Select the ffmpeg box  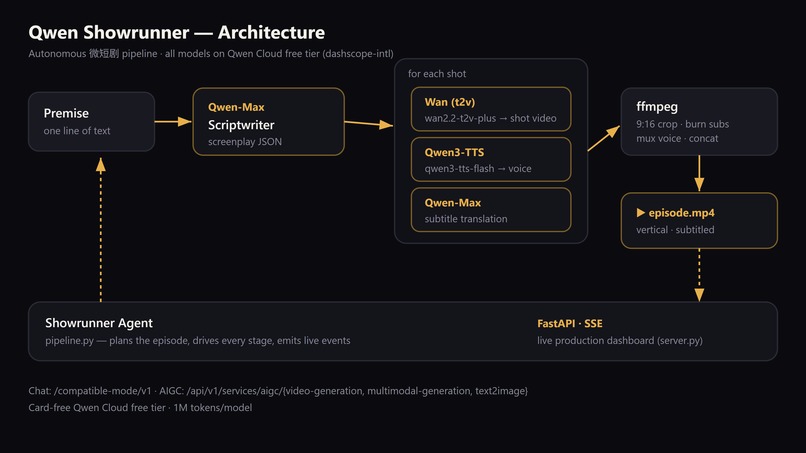click(699, 121)
